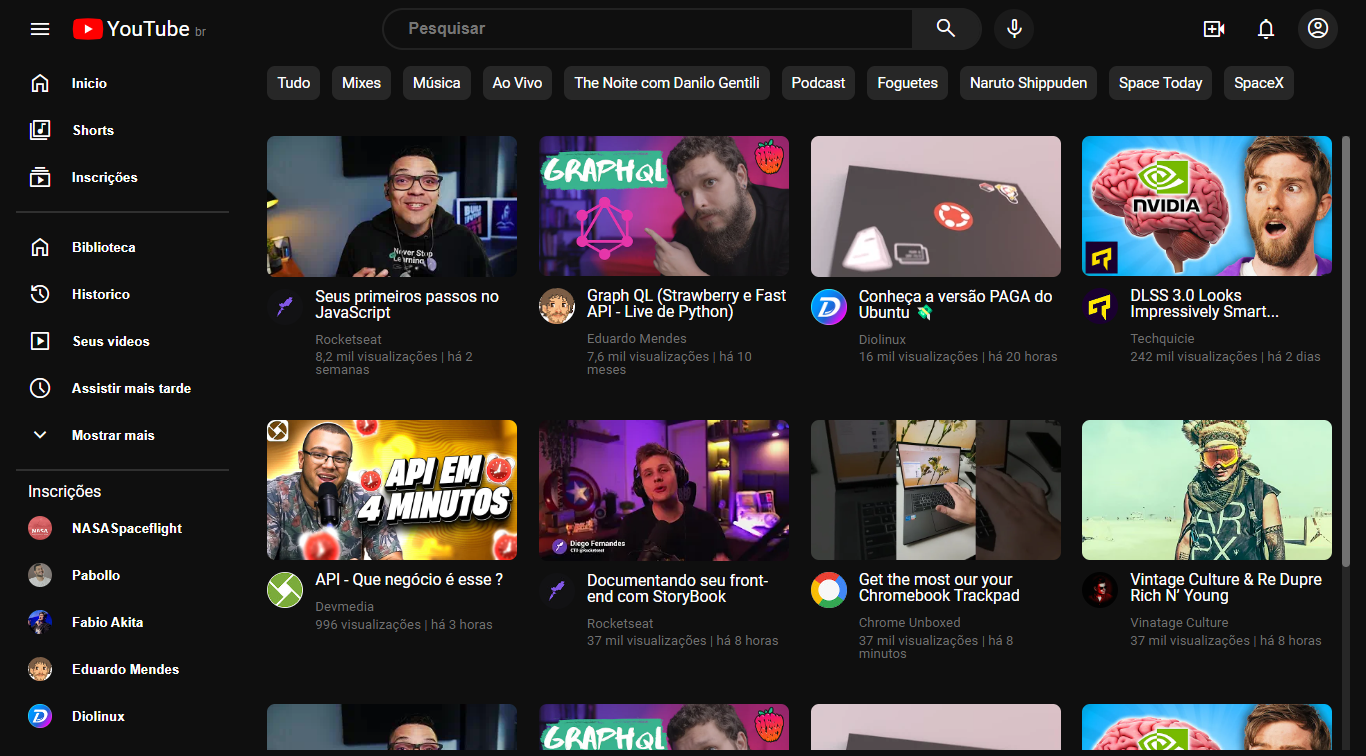Click the Pesquisar search field
1366x756 pixels.
tap(647, 29)
